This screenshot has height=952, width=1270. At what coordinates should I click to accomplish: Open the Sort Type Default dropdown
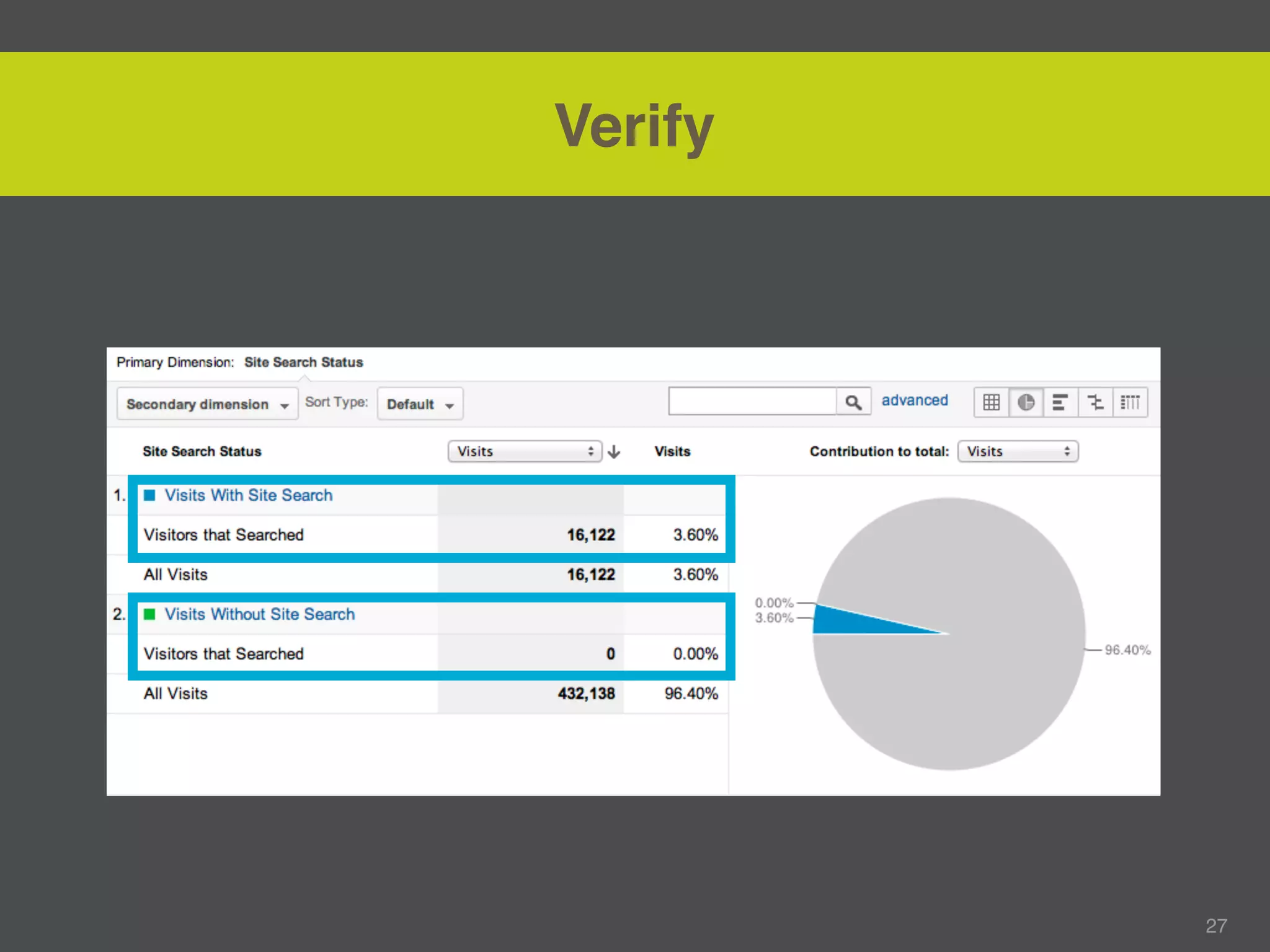click(x=420, y=404)
